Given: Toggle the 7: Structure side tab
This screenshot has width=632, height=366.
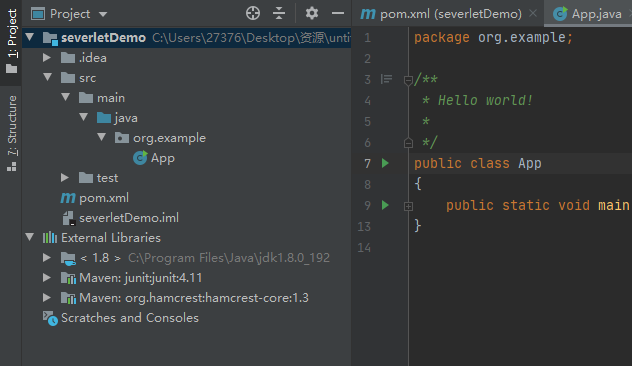Looking at the screenshot, I should click(11, 133).
